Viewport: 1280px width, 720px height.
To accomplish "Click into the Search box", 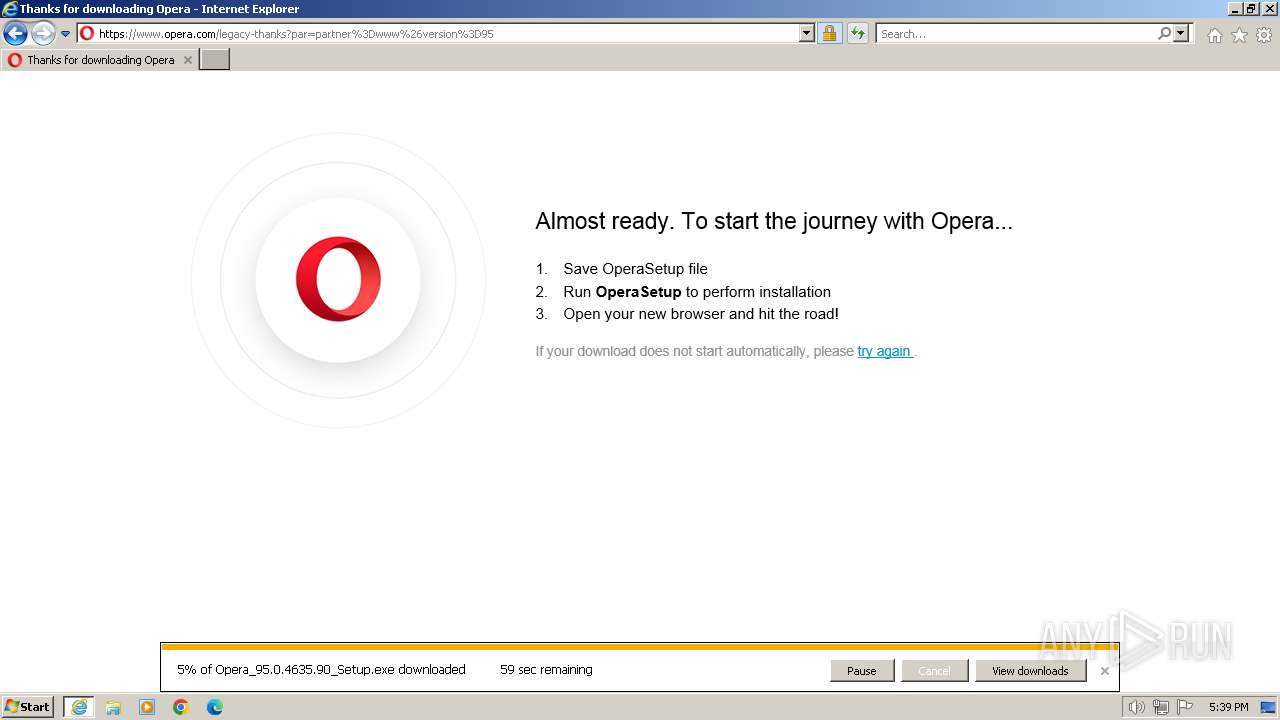I will (x=1015, y=34).
